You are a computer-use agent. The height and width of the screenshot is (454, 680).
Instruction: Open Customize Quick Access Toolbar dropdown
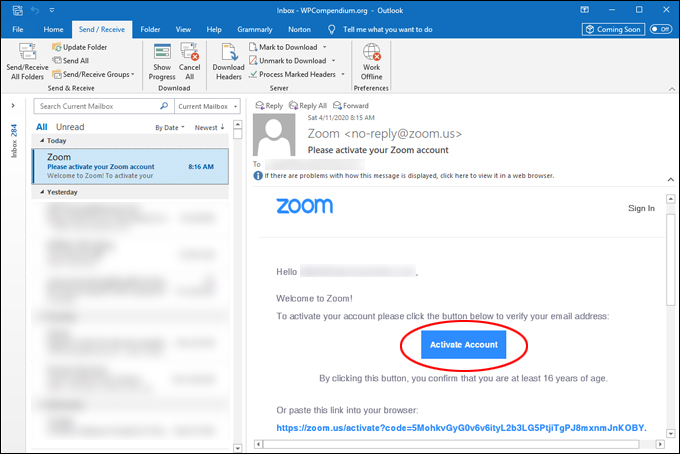tap(52, 10)
